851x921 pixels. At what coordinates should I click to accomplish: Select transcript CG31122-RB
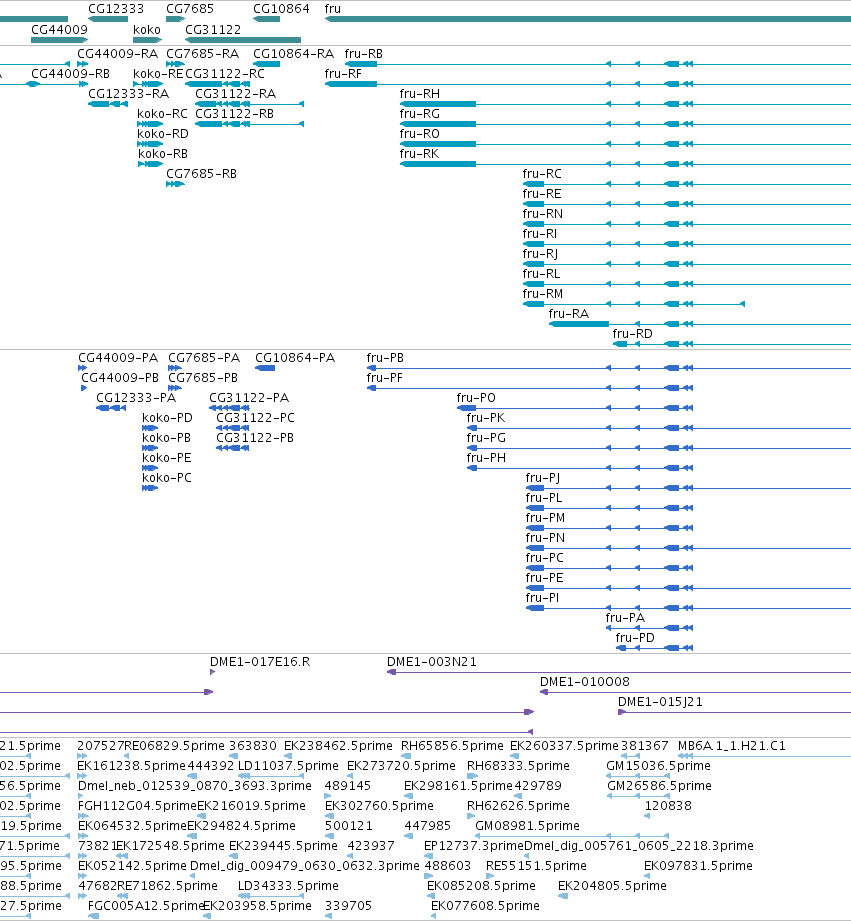[234, 114]
